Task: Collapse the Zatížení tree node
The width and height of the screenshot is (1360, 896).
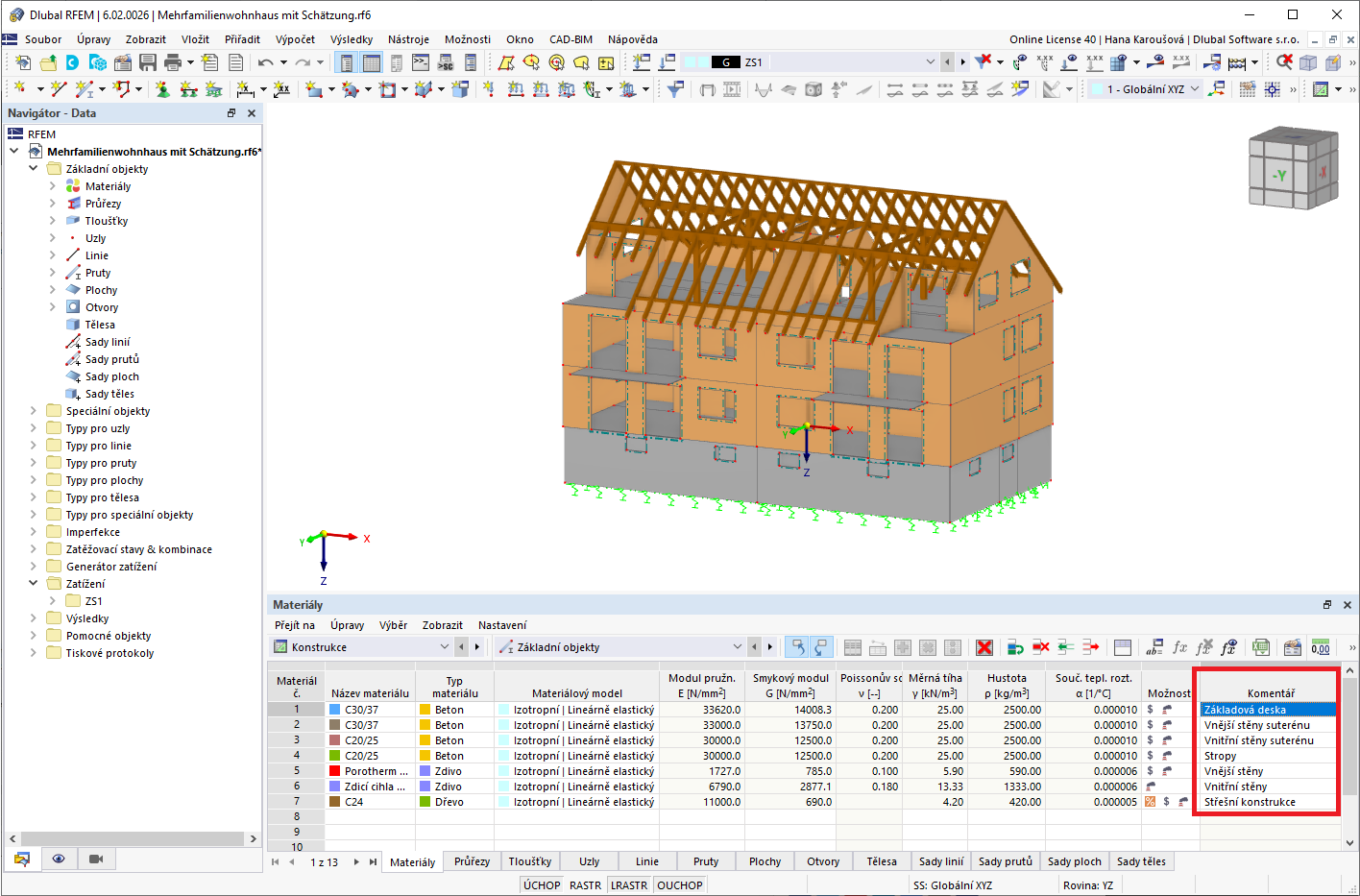Action: (x=34, y=584)
